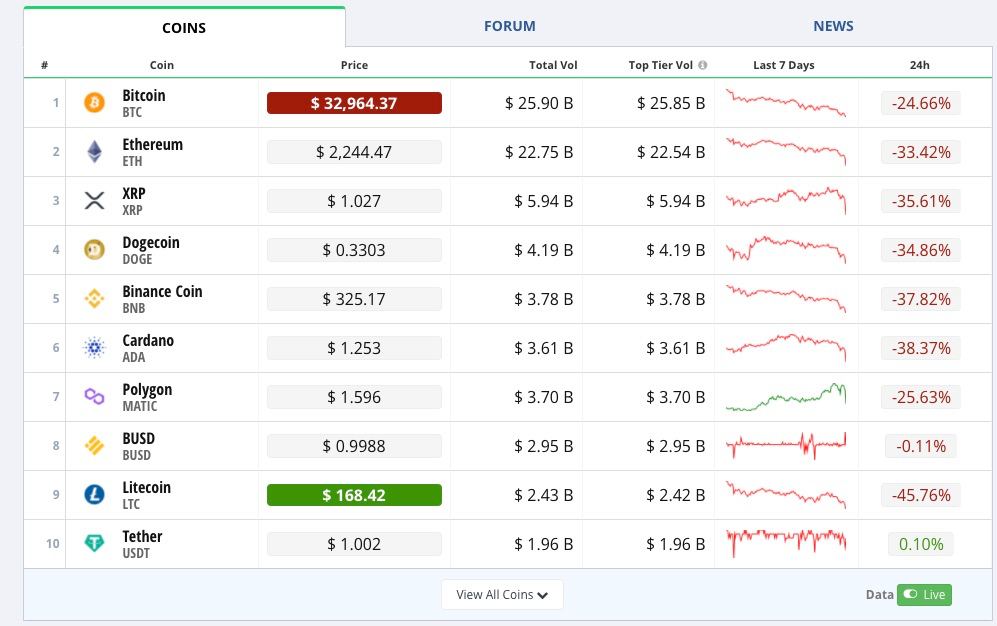Click the Top Tier Vol info icon
997x626 pixels.
pos(703,65)
